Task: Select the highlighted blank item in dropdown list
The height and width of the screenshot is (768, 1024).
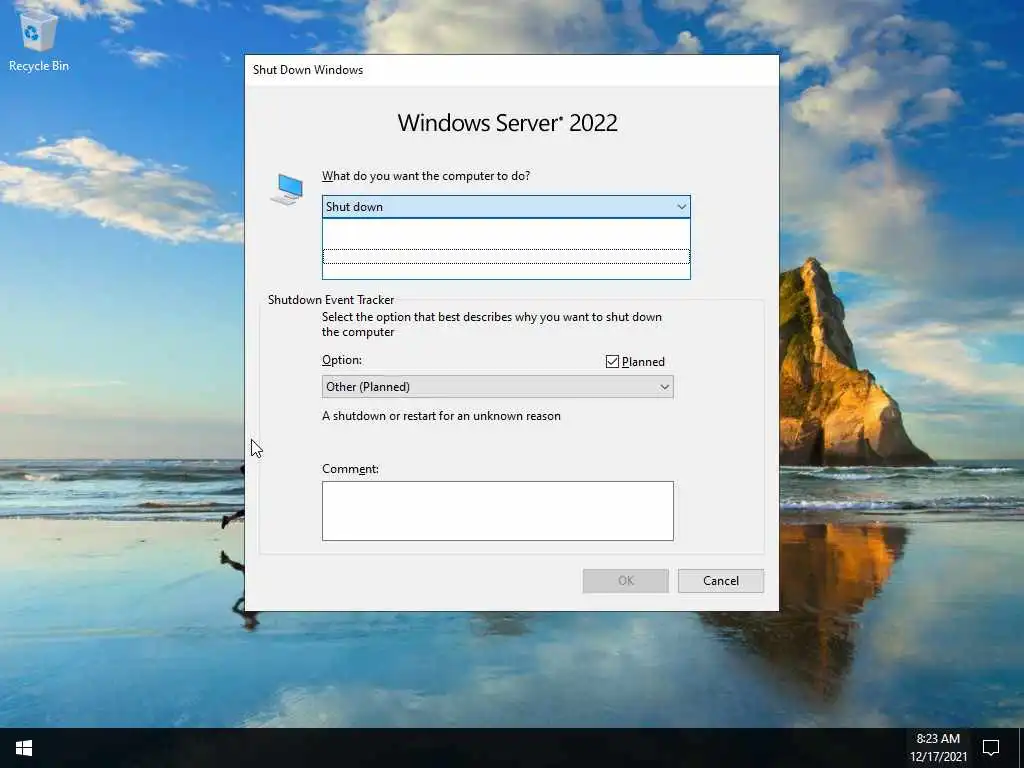Action: click(x=506, y=257)
